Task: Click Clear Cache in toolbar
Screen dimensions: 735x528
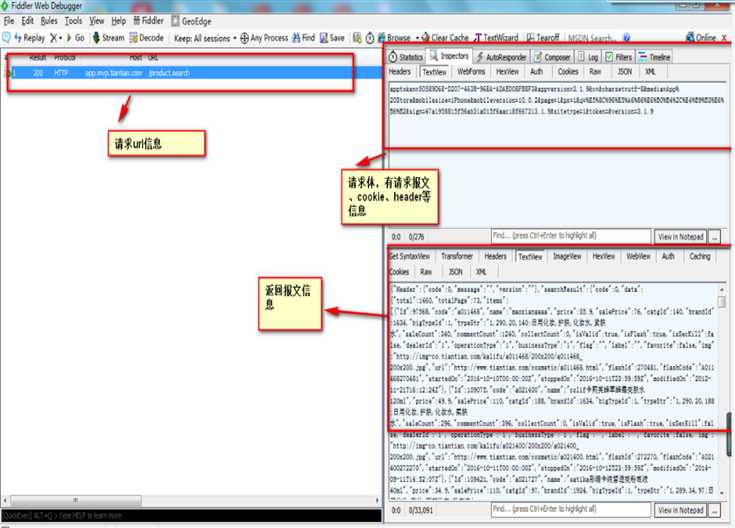Action: (x=445, y=38)
